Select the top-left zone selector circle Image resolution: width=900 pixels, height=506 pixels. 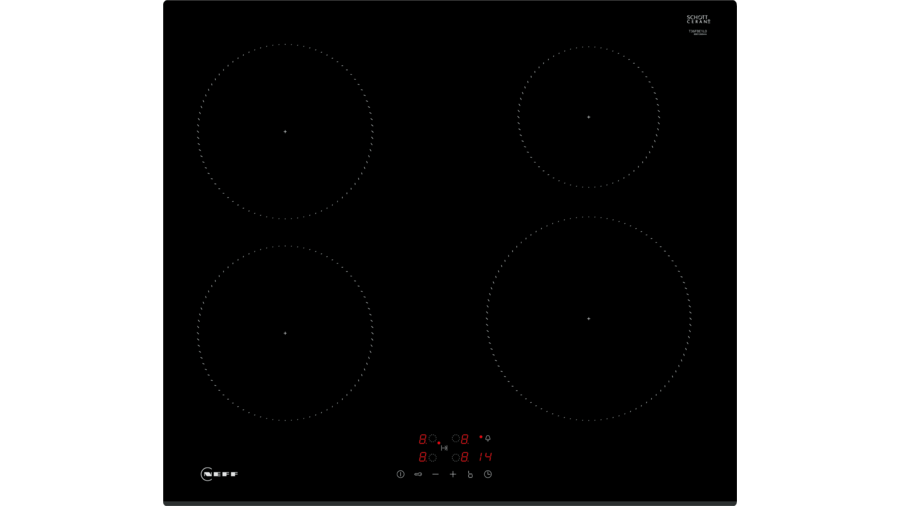coord(432,439)
